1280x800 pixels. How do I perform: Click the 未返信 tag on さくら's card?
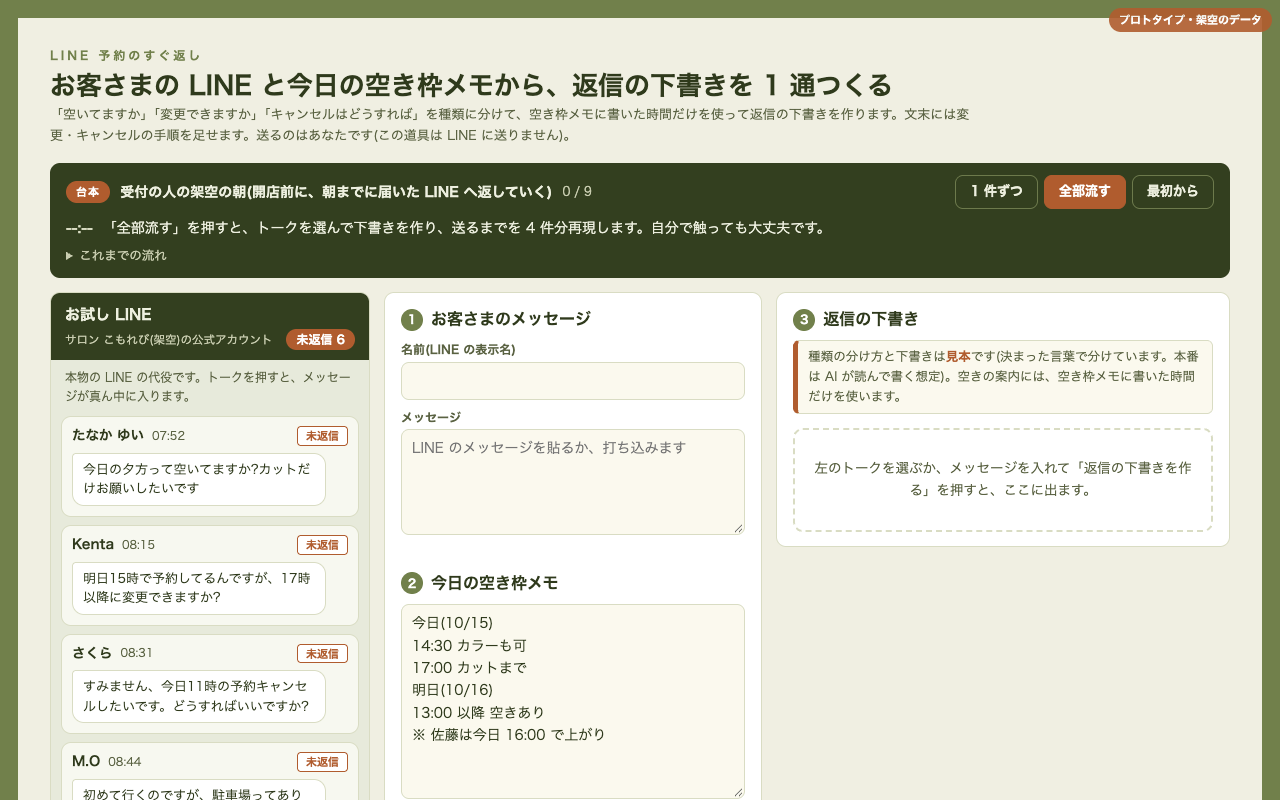(x=322, y=653)
